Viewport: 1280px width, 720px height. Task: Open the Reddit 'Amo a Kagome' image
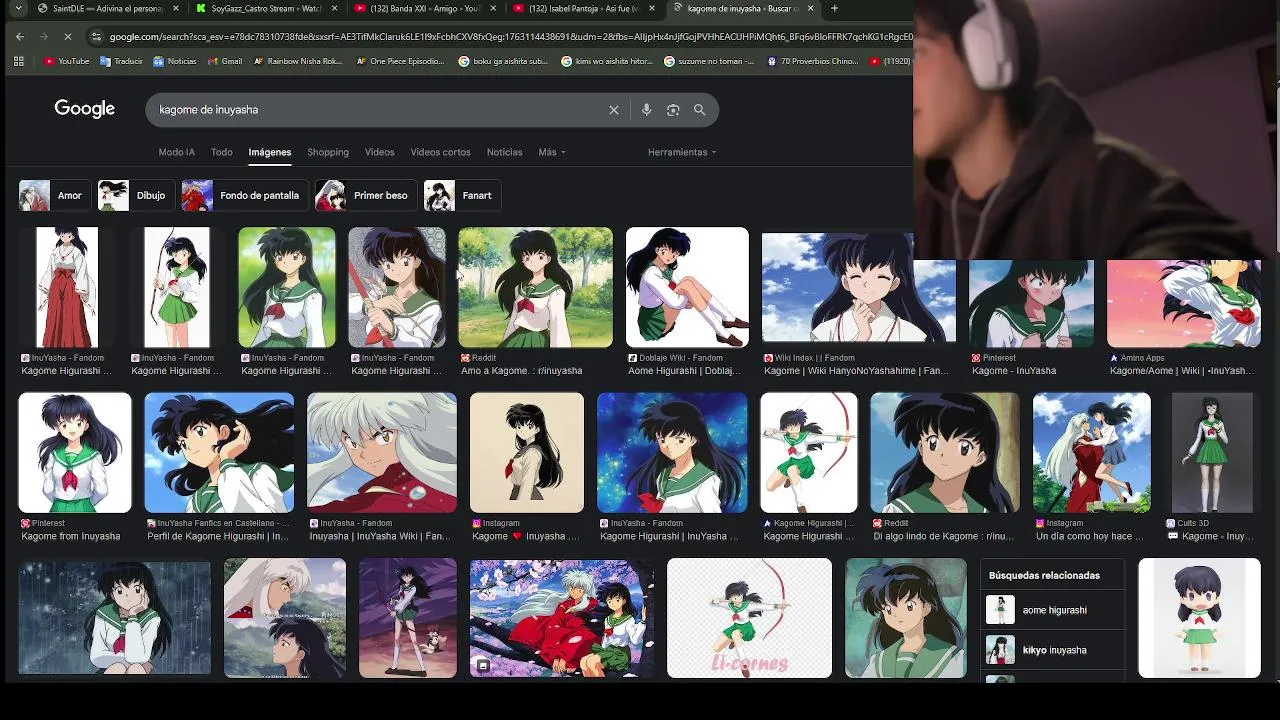535,287
